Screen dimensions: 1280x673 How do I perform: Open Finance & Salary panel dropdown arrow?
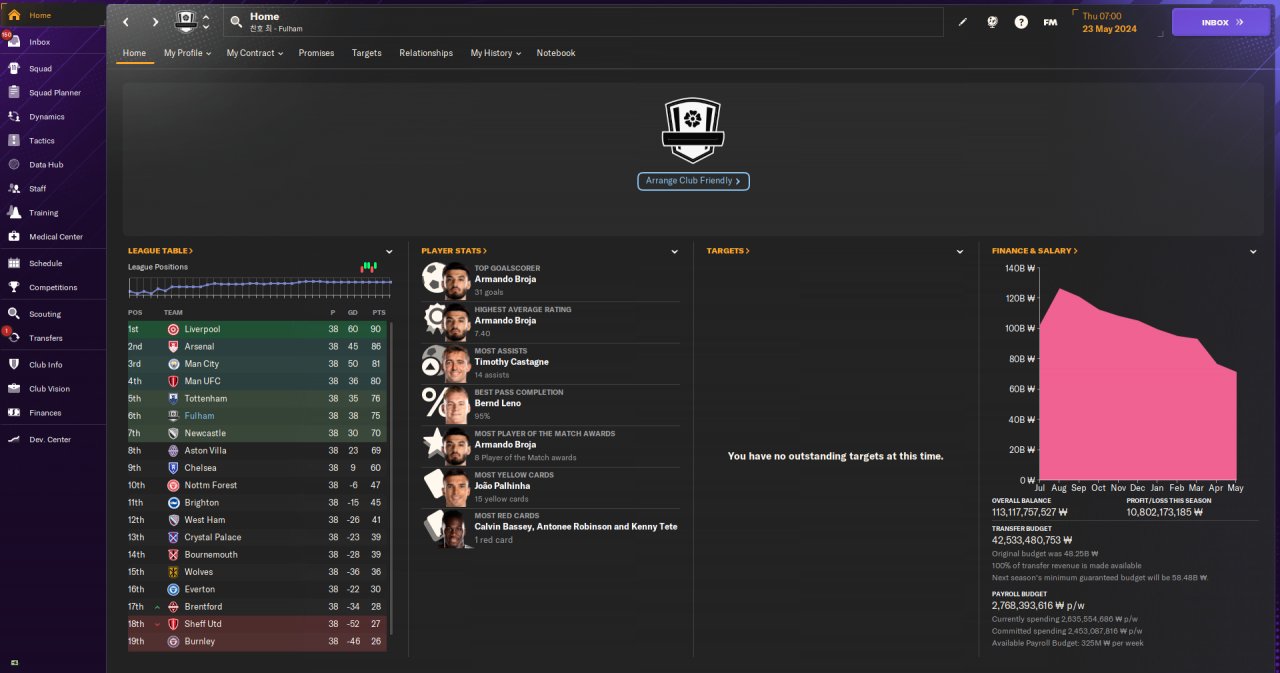1253,252
